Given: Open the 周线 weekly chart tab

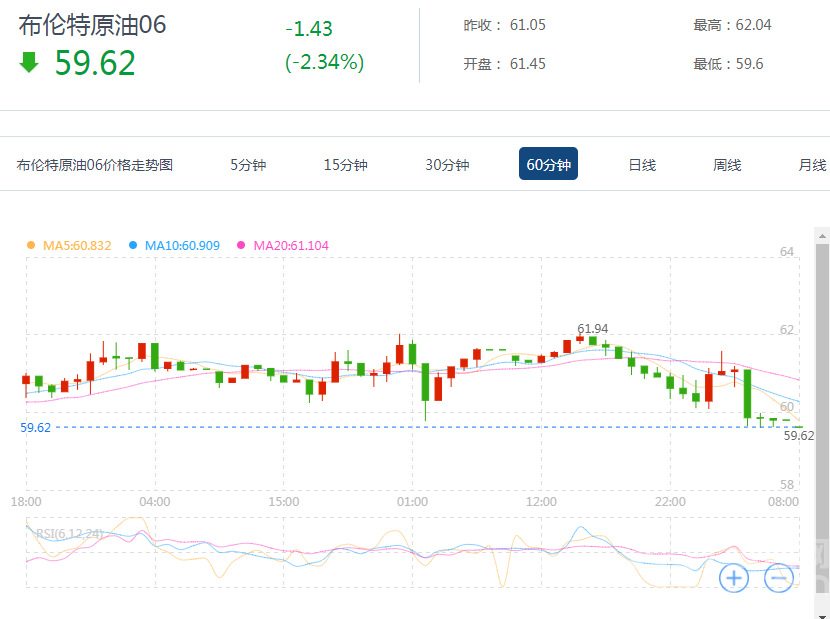Looking at the screenshot, I should pyautogui.click(x=727, y=165).
